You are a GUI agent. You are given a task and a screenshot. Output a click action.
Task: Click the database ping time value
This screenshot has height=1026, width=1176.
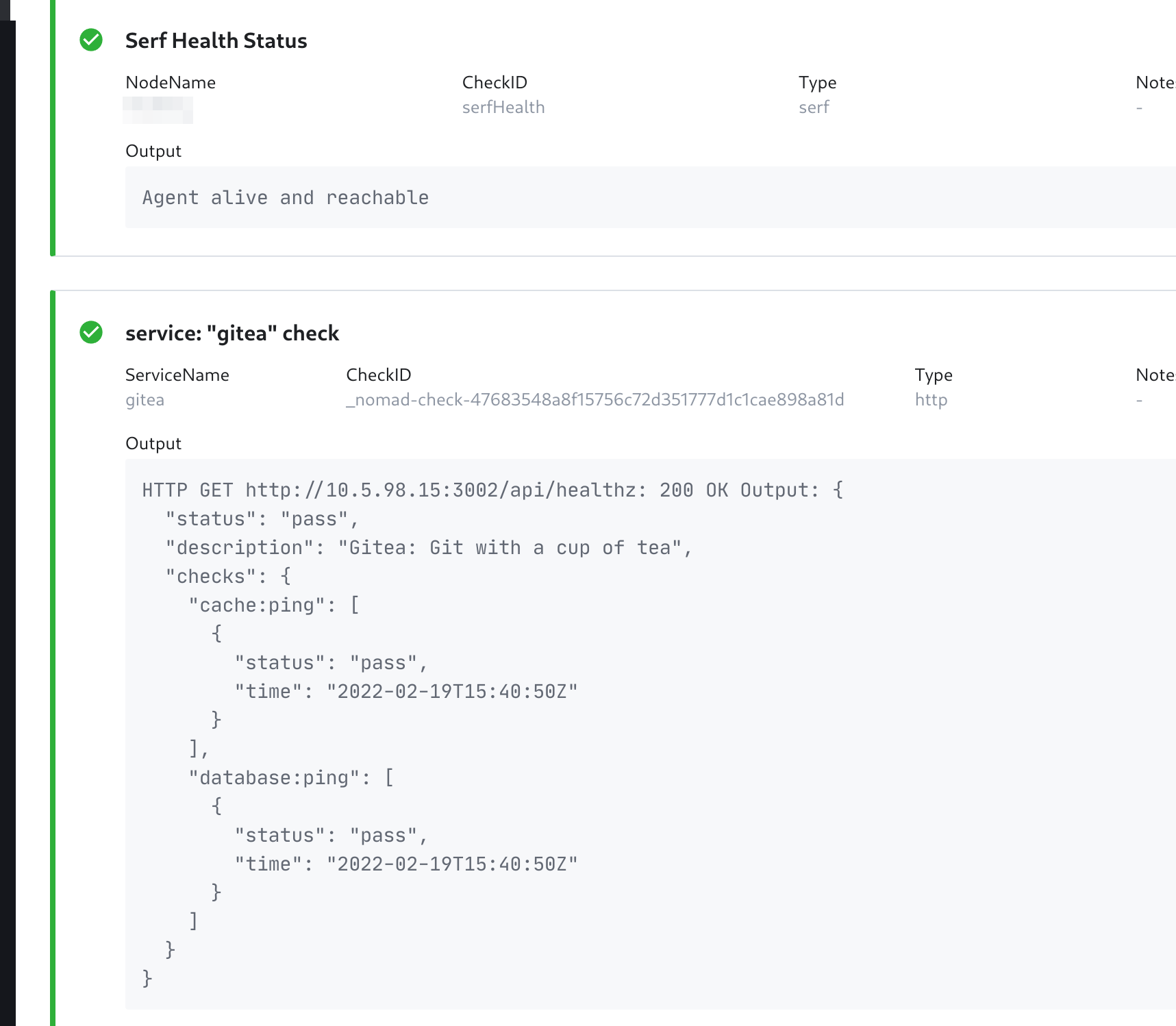pyautogui.click(x=452, y=864)
